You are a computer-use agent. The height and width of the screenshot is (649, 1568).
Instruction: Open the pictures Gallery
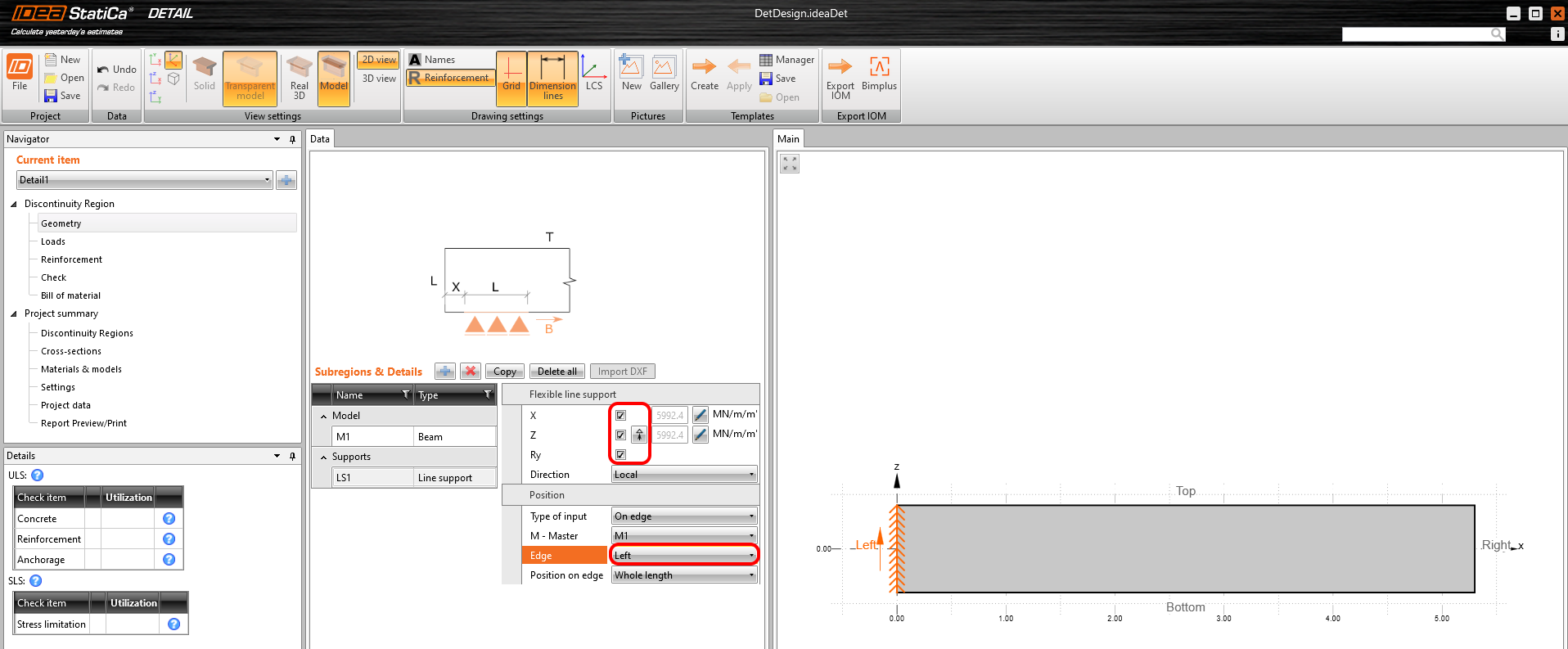coord(664,74)
